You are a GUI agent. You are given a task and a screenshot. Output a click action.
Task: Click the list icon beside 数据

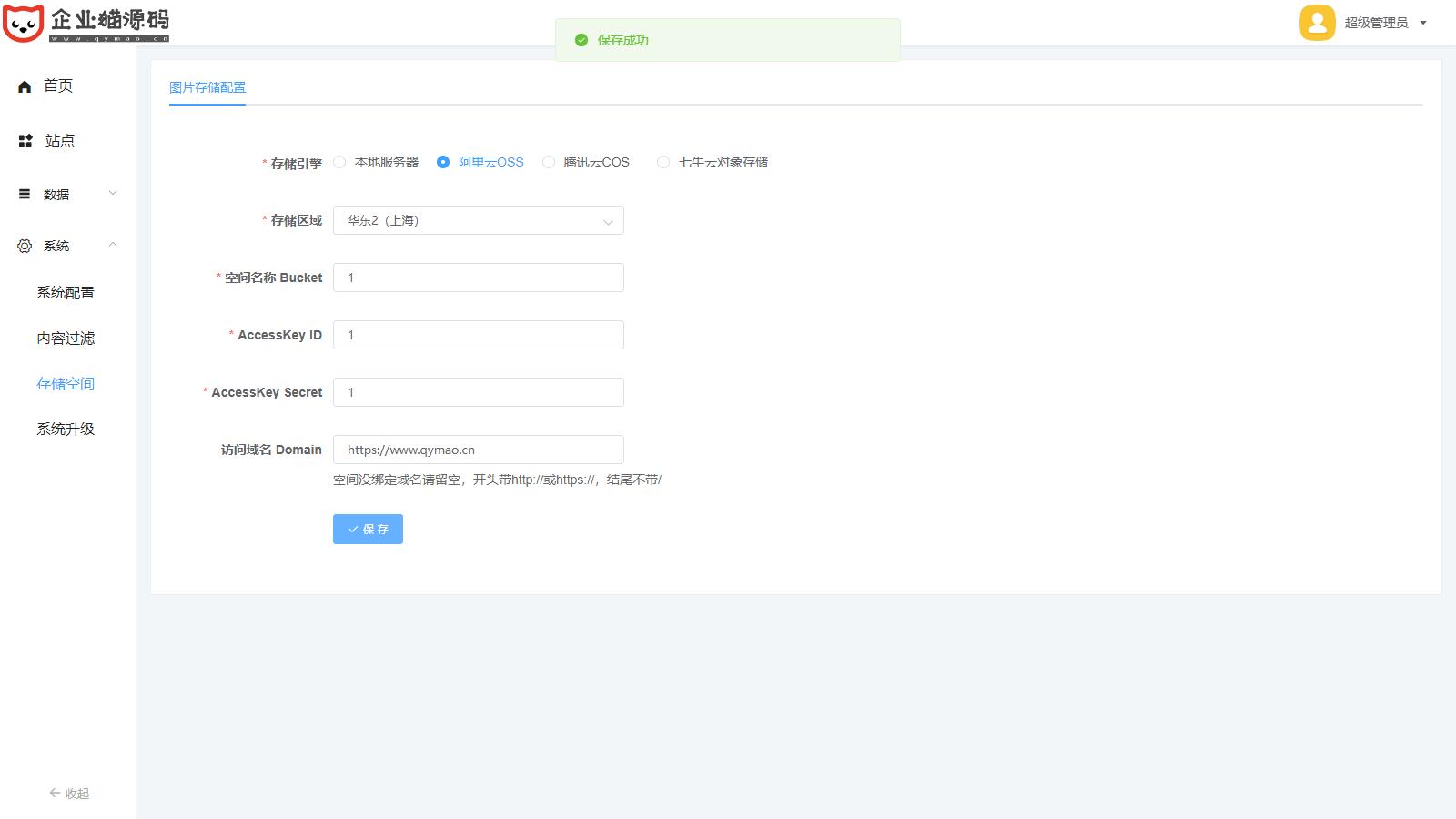point(25,194)
